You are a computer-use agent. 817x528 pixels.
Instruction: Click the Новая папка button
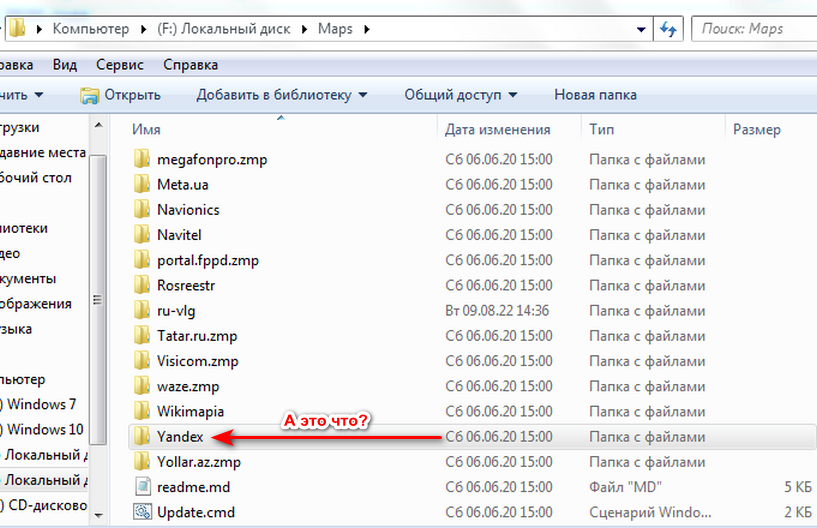(595, 95)
